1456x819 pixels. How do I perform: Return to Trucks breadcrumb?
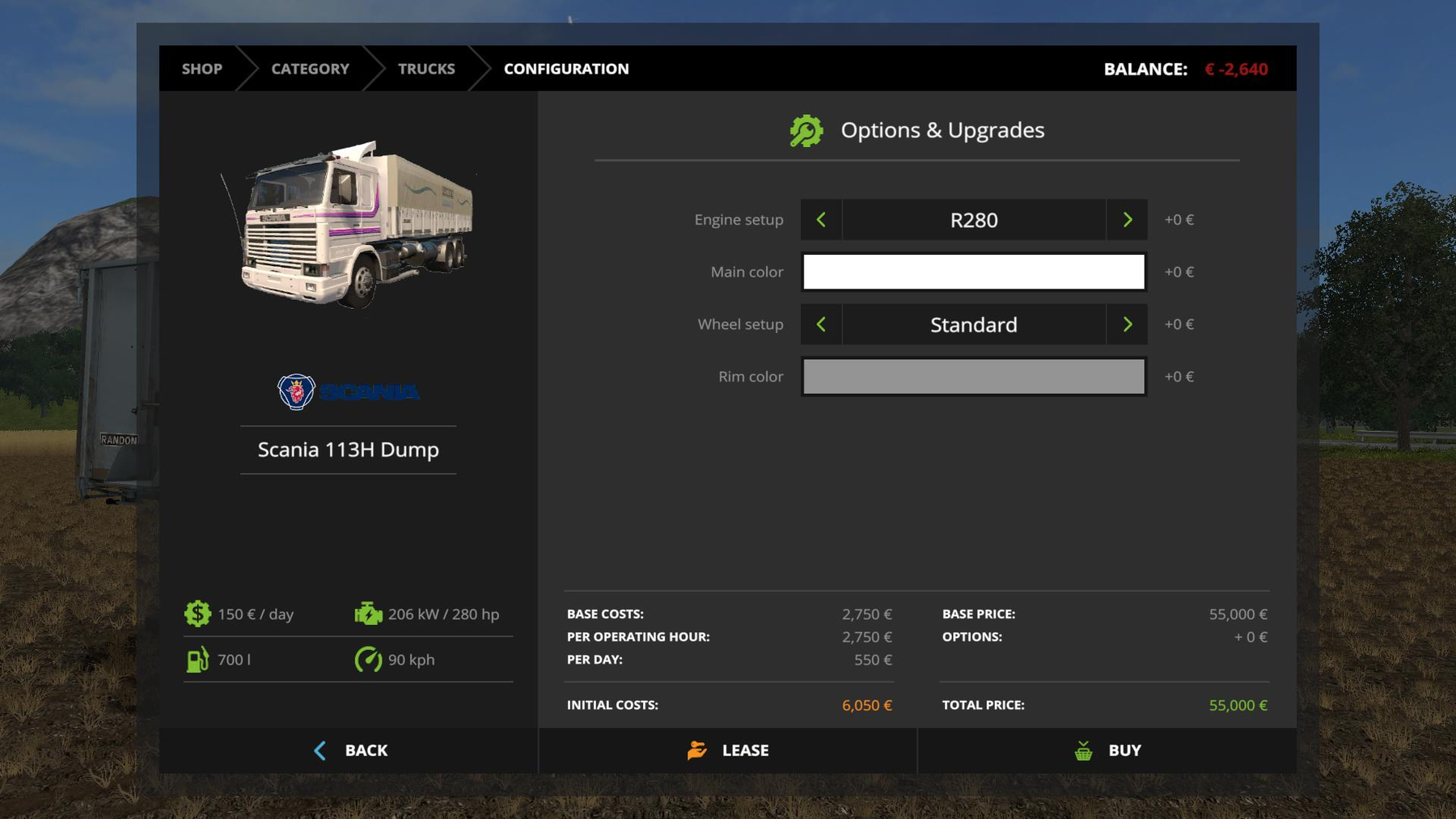(426, 69)
